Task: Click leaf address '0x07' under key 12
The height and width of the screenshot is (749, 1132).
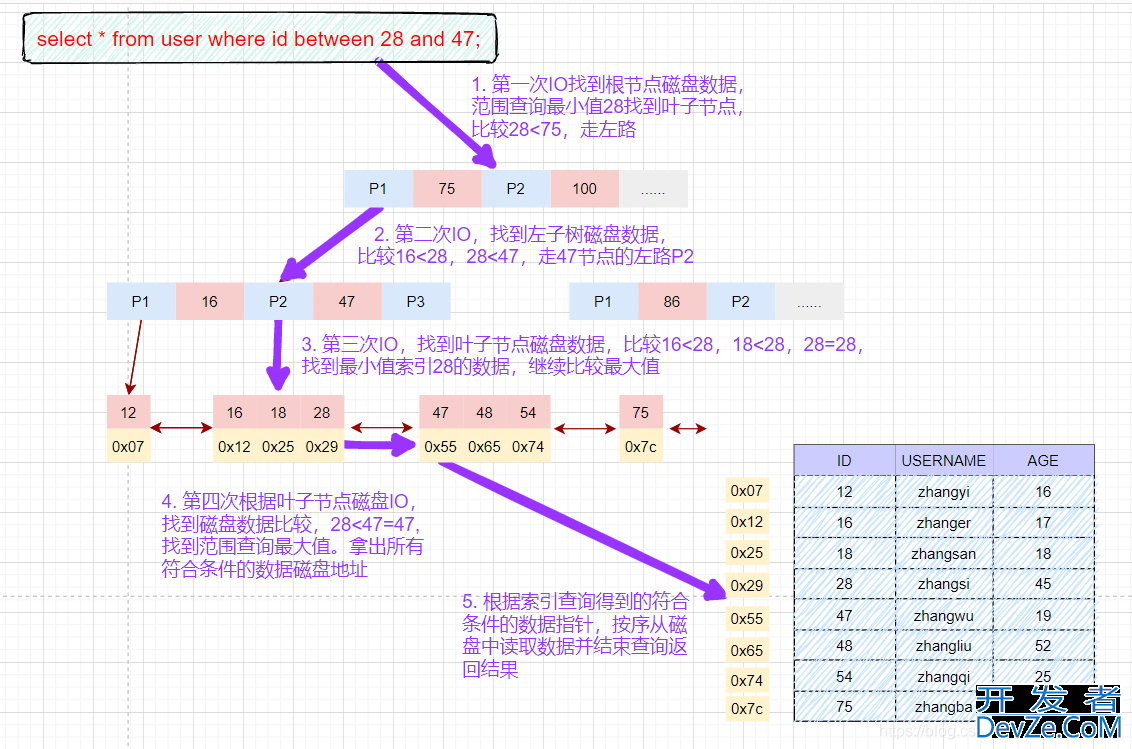Action: (x=129, y=446)
